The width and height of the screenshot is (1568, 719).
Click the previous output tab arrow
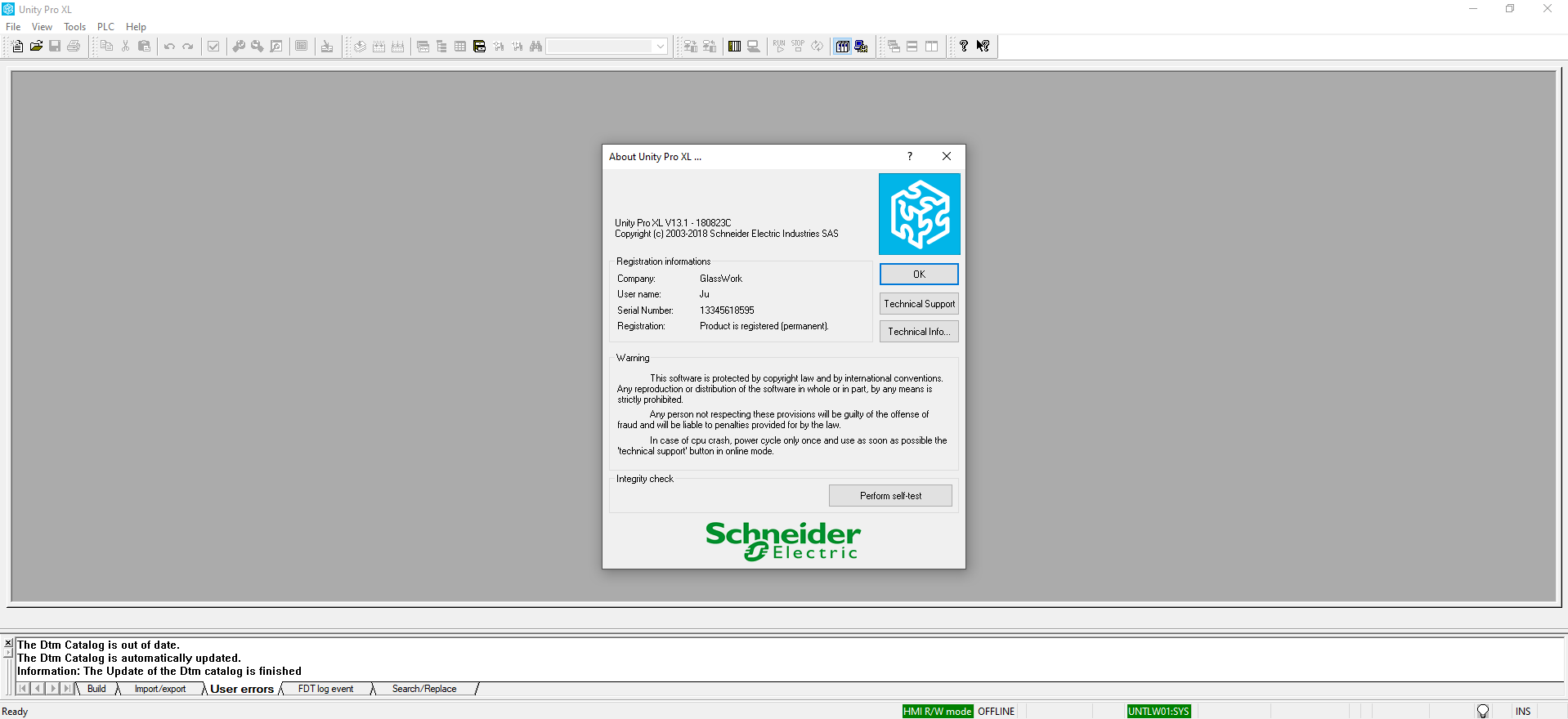(x=38, y=689)
